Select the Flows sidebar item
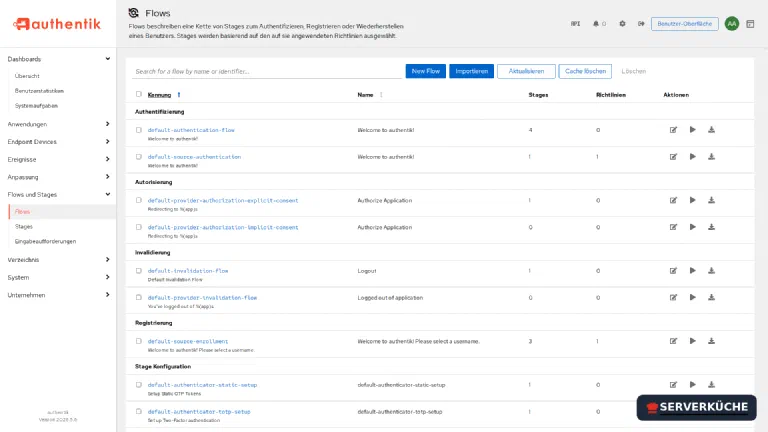Image resolution: width=768 pixels, height=432 pixels. coord(62,212)
